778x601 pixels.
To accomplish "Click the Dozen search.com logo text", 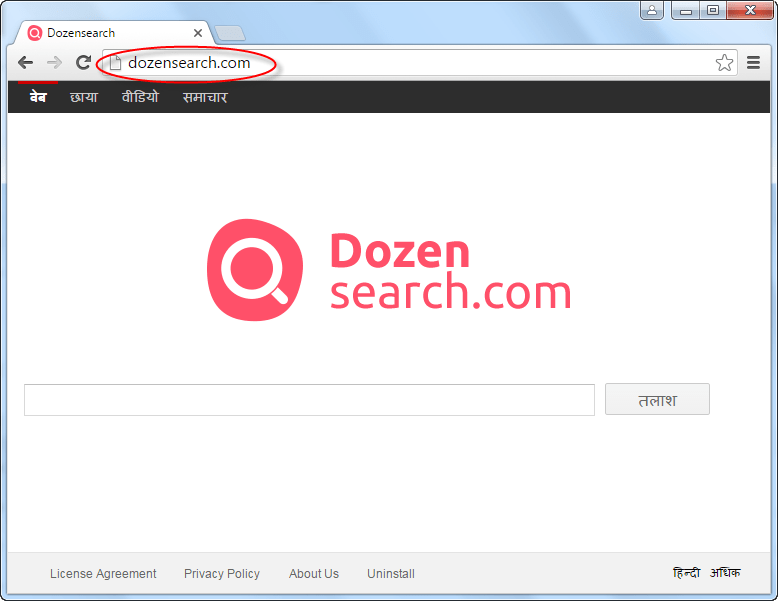I will coord(450,271).
